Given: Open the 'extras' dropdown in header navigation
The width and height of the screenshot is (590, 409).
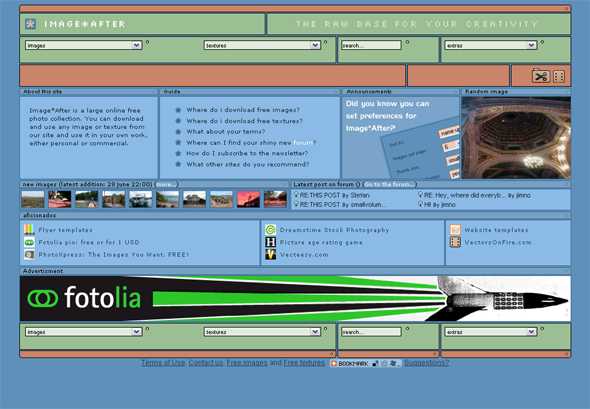Looking at the screenshot, I should 491,45.
